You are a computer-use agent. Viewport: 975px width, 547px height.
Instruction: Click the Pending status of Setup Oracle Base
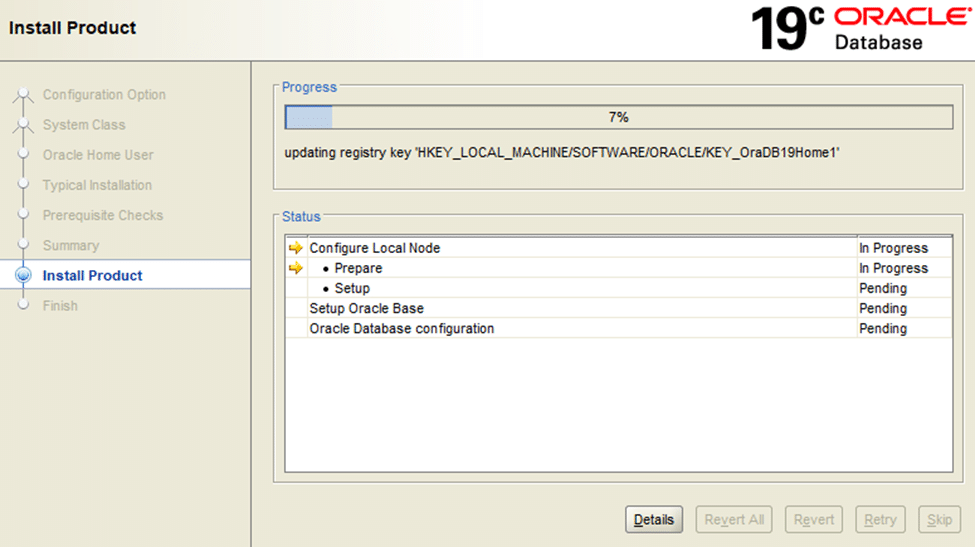coord(883,308)
